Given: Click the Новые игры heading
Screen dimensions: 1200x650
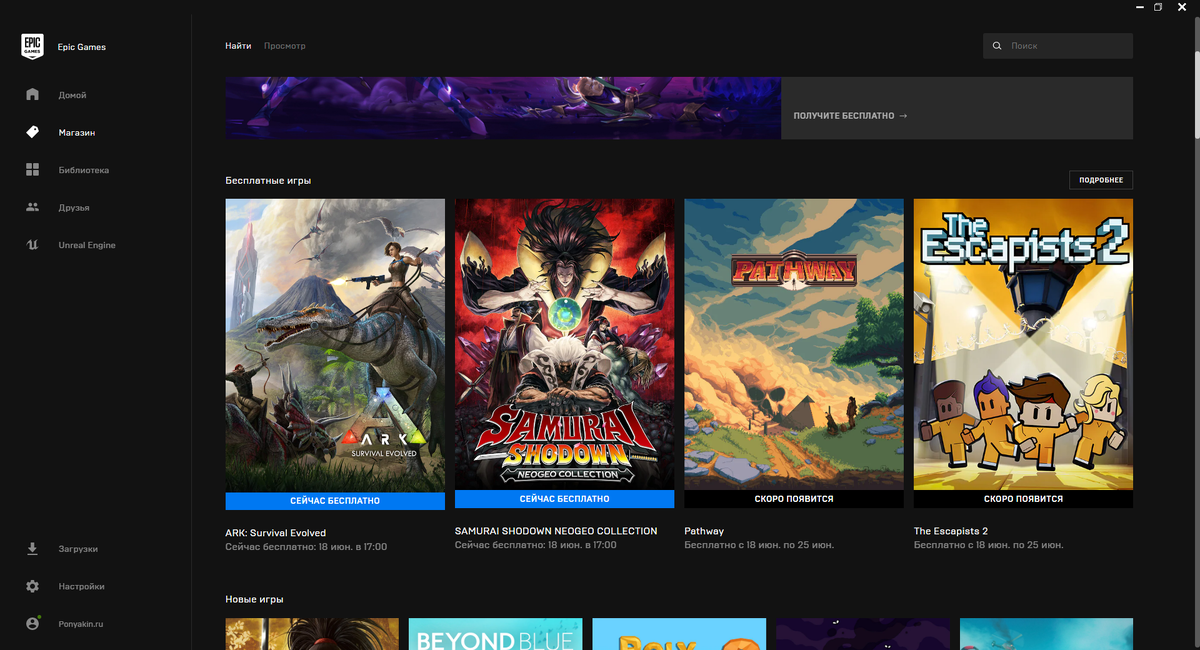Looking at the screenshot, I should [254, 599].
